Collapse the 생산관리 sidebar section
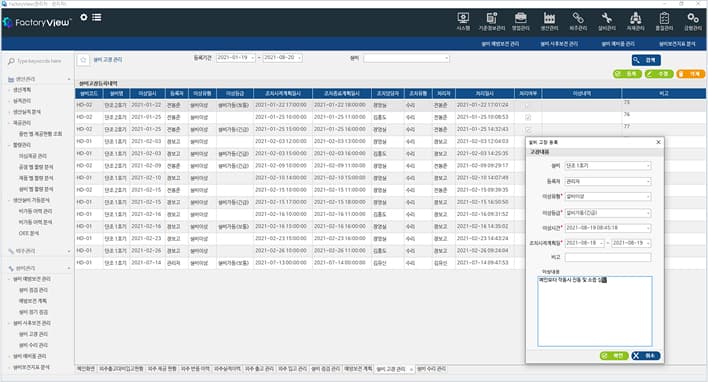 69,79
